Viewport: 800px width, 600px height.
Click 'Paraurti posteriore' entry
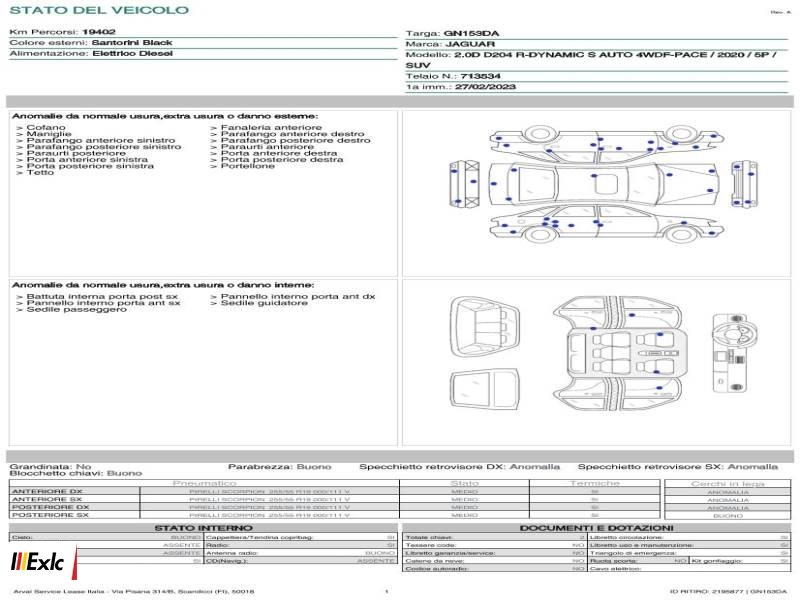point(76,153)
